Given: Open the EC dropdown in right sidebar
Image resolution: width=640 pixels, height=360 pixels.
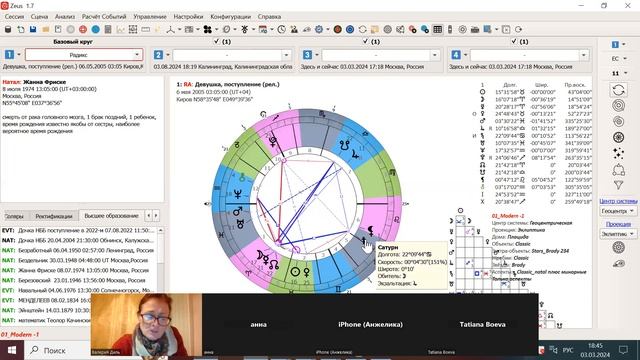Looking at the screenshot, I should [x=619, y=59].
